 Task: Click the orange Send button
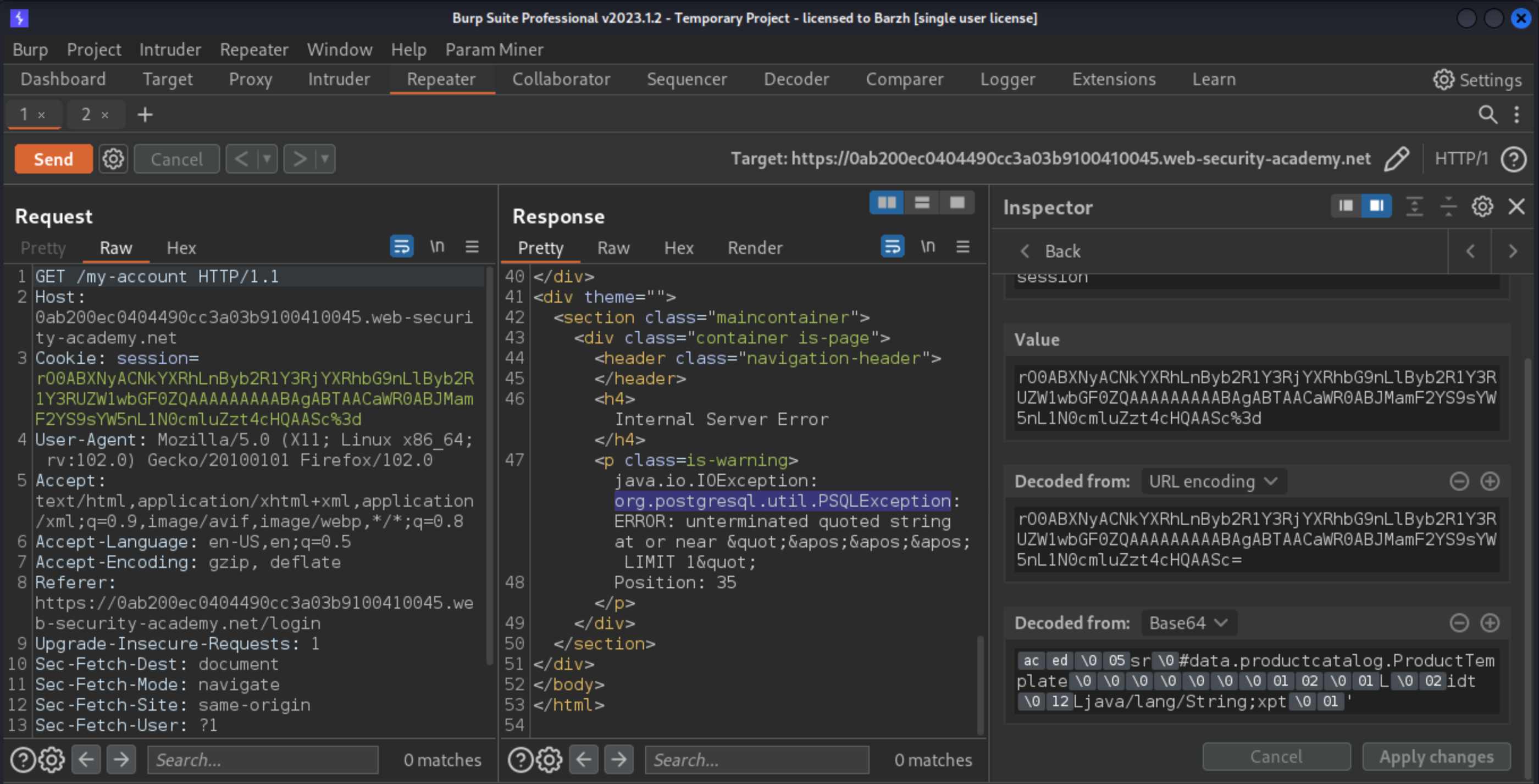[54, 159]
